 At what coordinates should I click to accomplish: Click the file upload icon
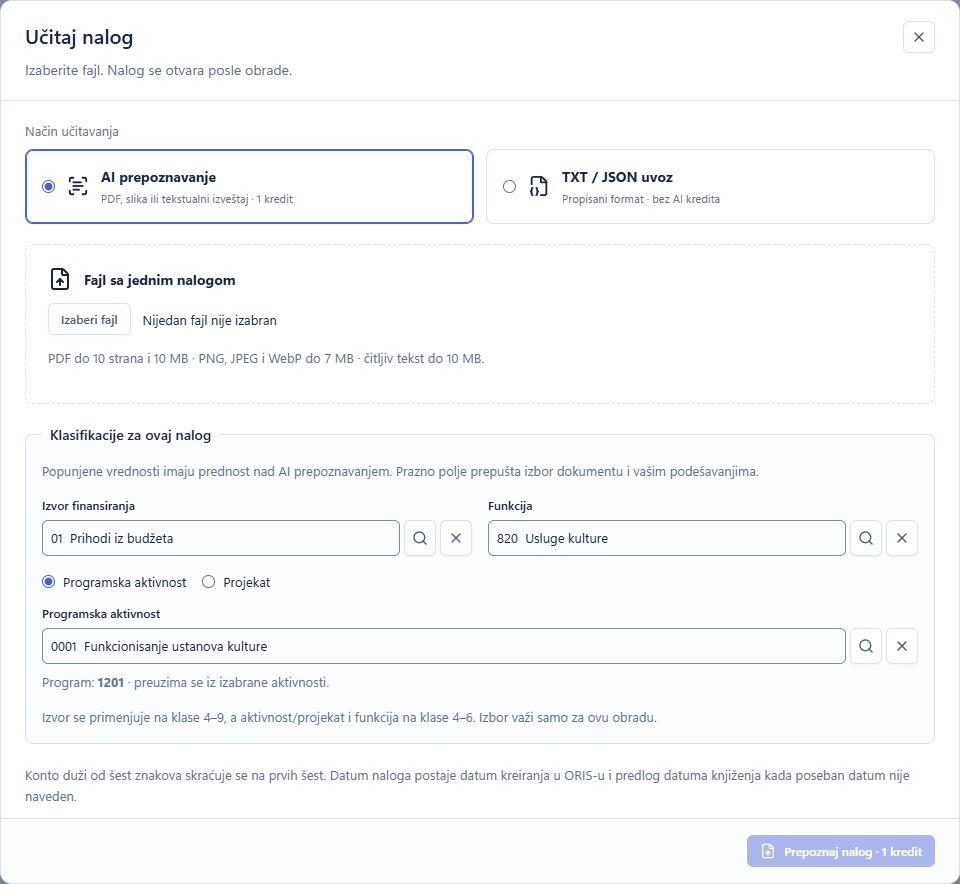pyautogui.click(x=60, y=279)
